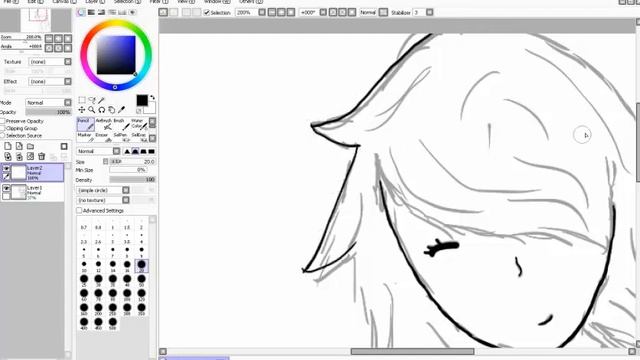Show the color wheel panel

[81, 12]
